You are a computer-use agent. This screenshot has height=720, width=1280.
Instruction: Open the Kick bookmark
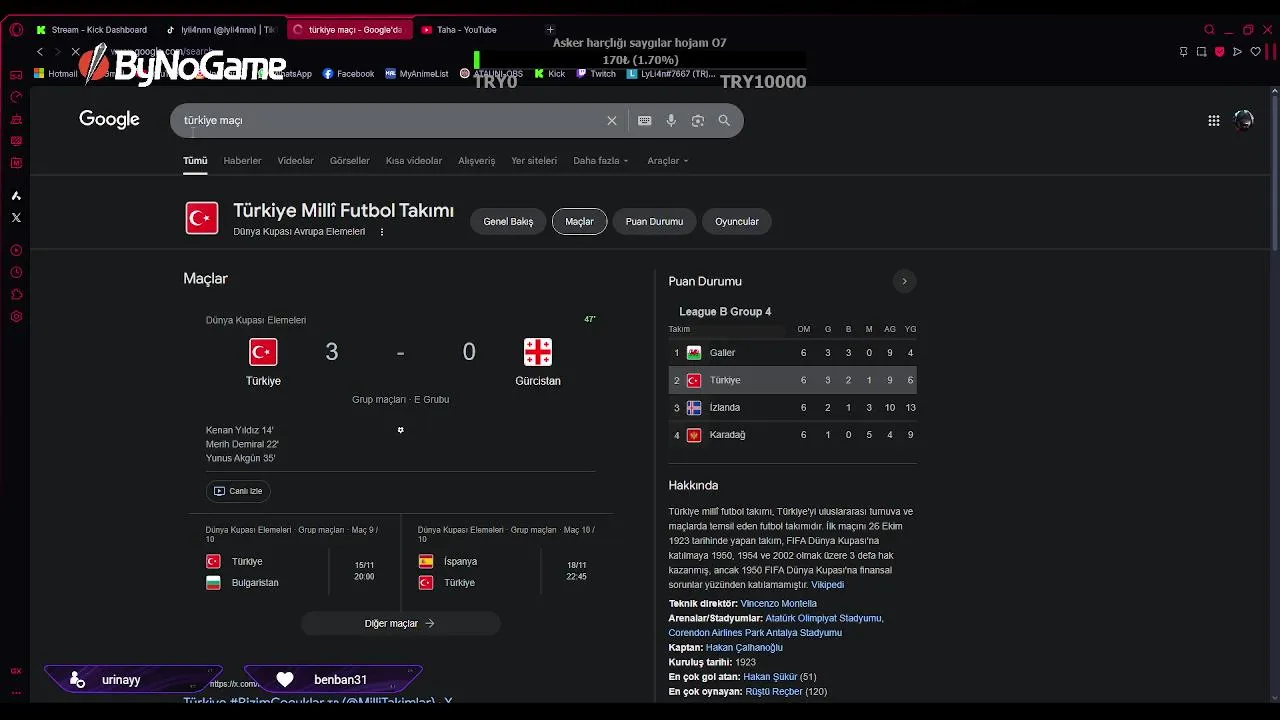[x=550, y=74]
